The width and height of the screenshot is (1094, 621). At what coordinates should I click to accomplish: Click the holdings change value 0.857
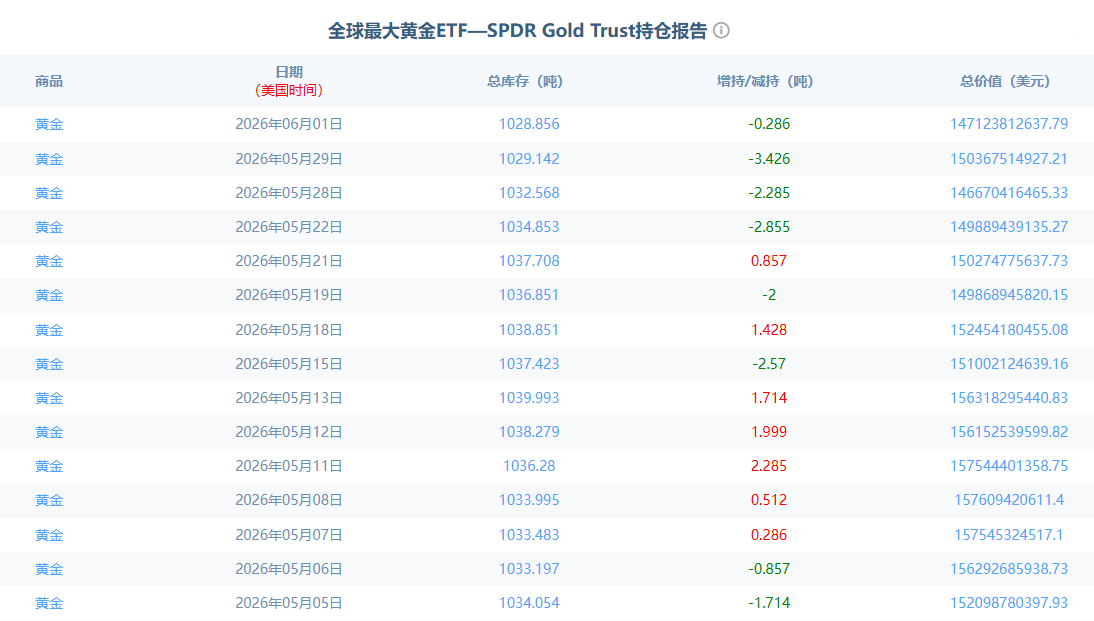[769, 262]
